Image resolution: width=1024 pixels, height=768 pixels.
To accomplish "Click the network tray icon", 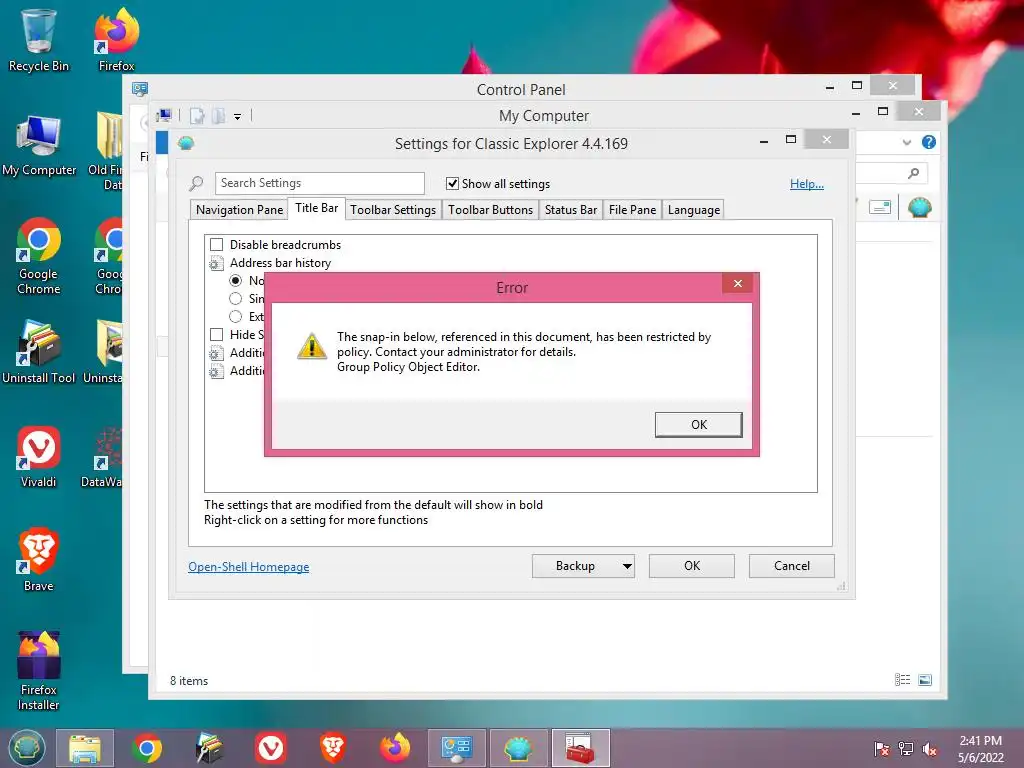I will click(x=906, y=749).
